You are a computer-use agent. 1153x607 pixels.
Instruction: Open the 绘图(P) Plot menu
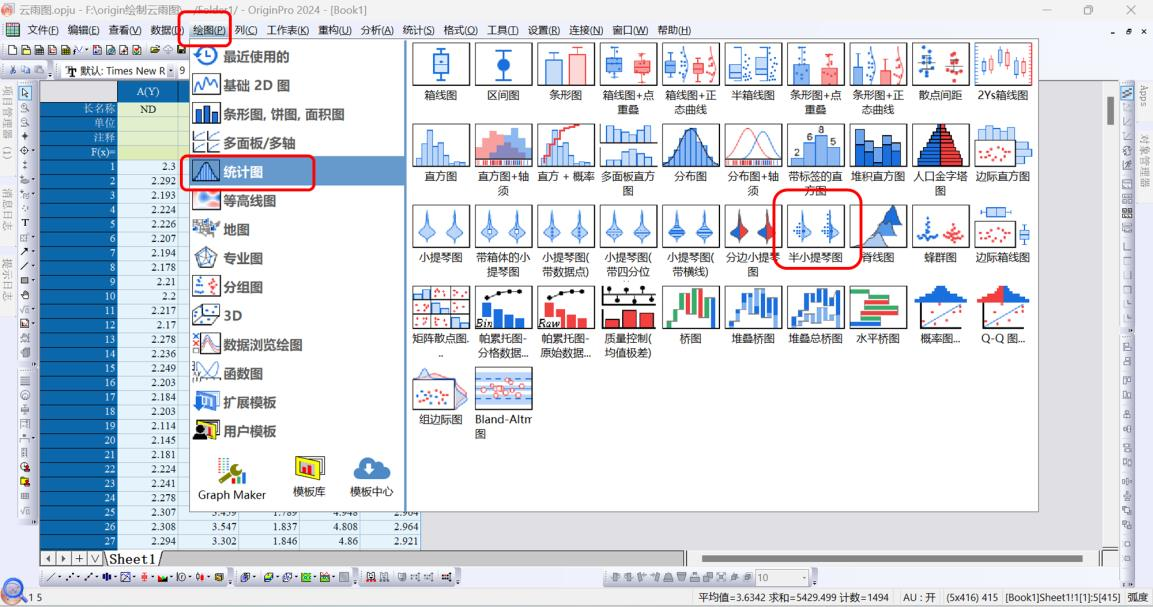click(209, 30)
